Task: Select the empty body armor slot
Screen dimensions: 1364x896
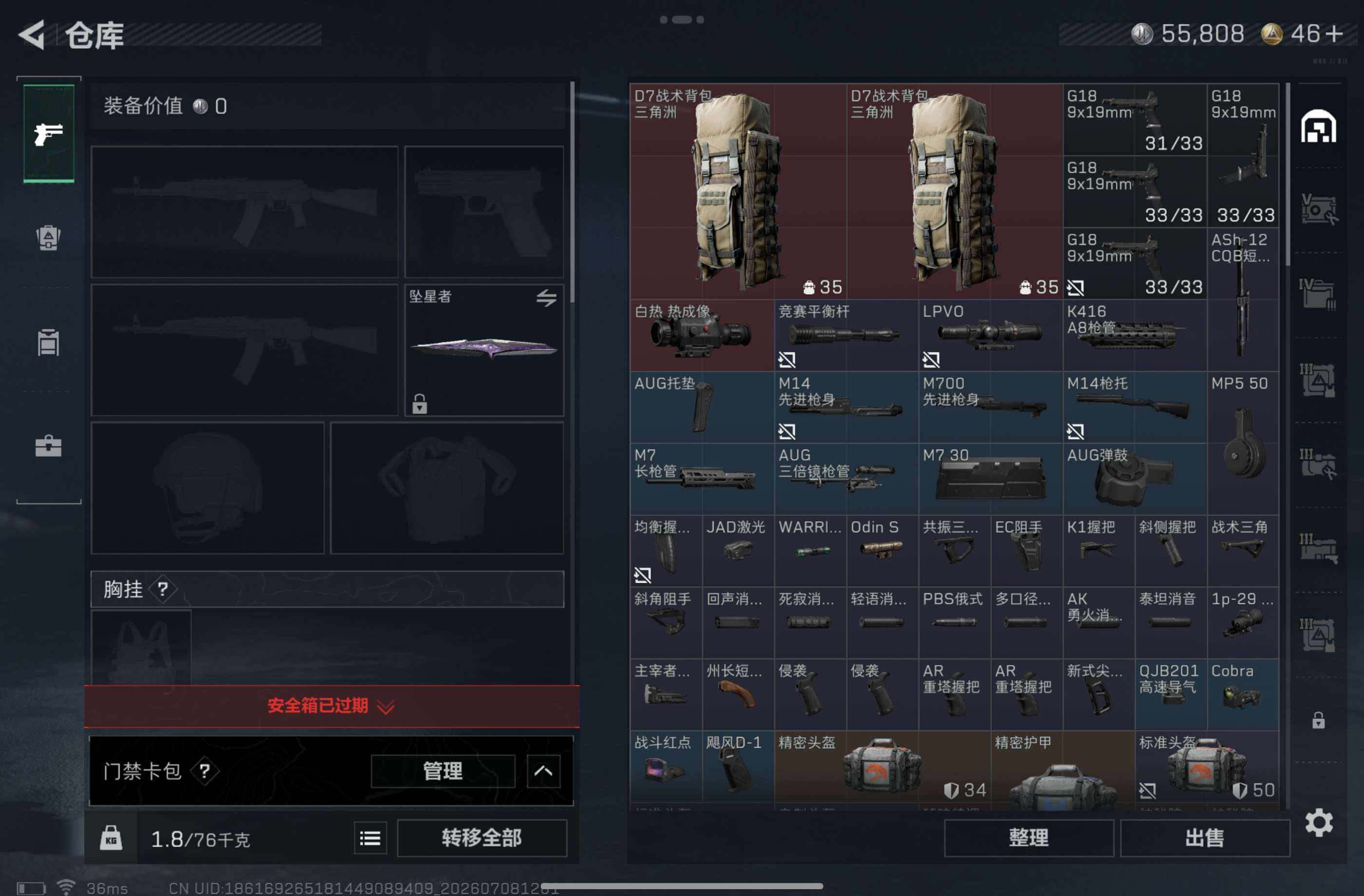Action: coord(447,488)
